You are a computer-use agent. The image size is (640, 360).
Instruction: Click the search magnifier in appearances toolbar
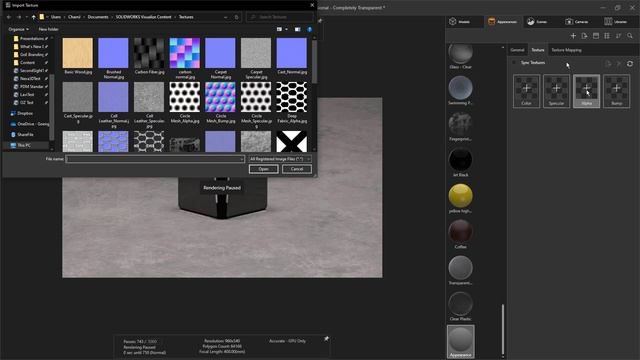point(630,36)
